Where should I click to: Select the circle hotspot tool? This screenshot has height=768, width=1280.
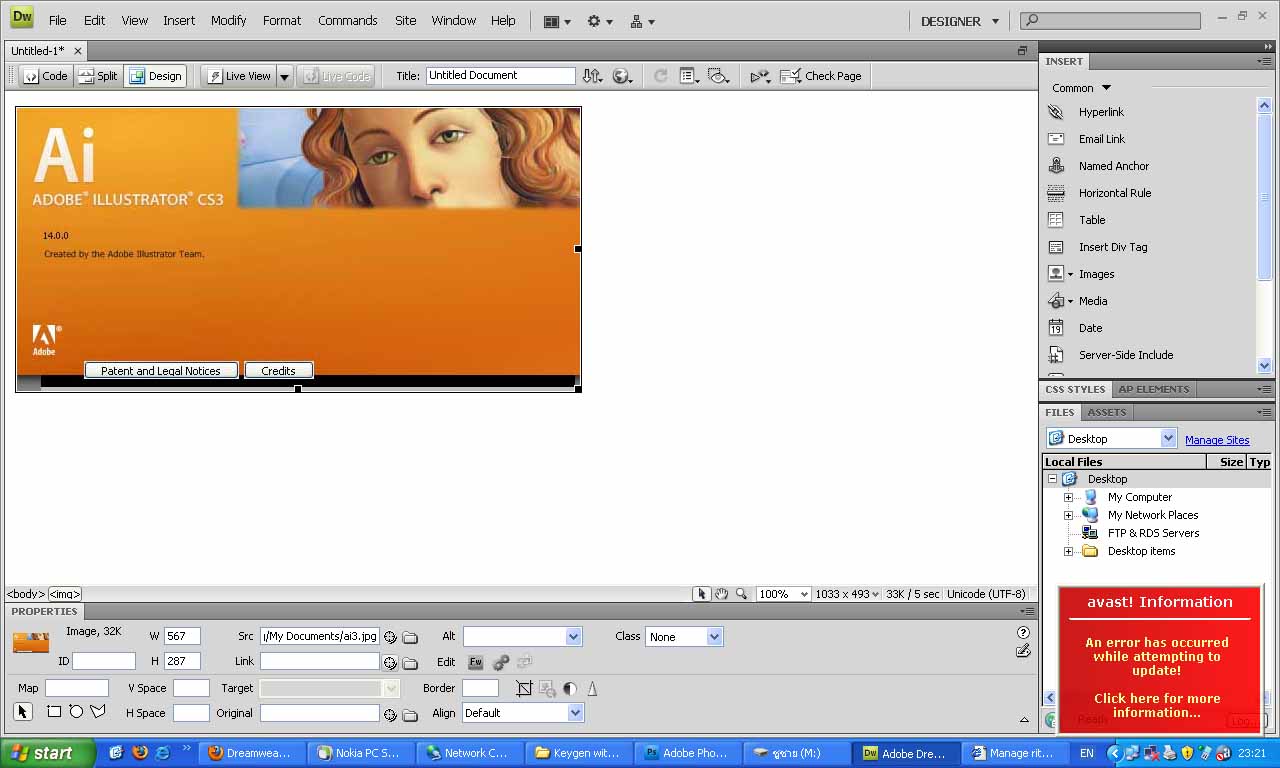(x=76, y=712)
